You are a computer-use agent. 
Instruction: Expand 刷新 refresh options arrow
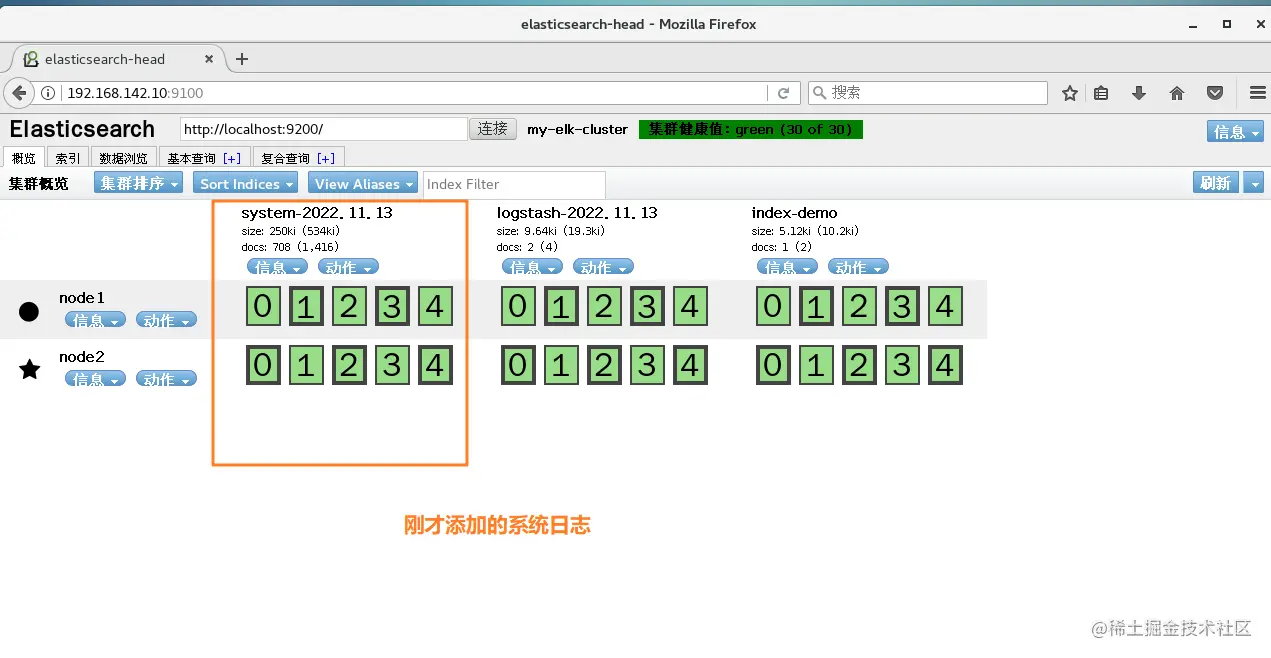coord(1253,183)
